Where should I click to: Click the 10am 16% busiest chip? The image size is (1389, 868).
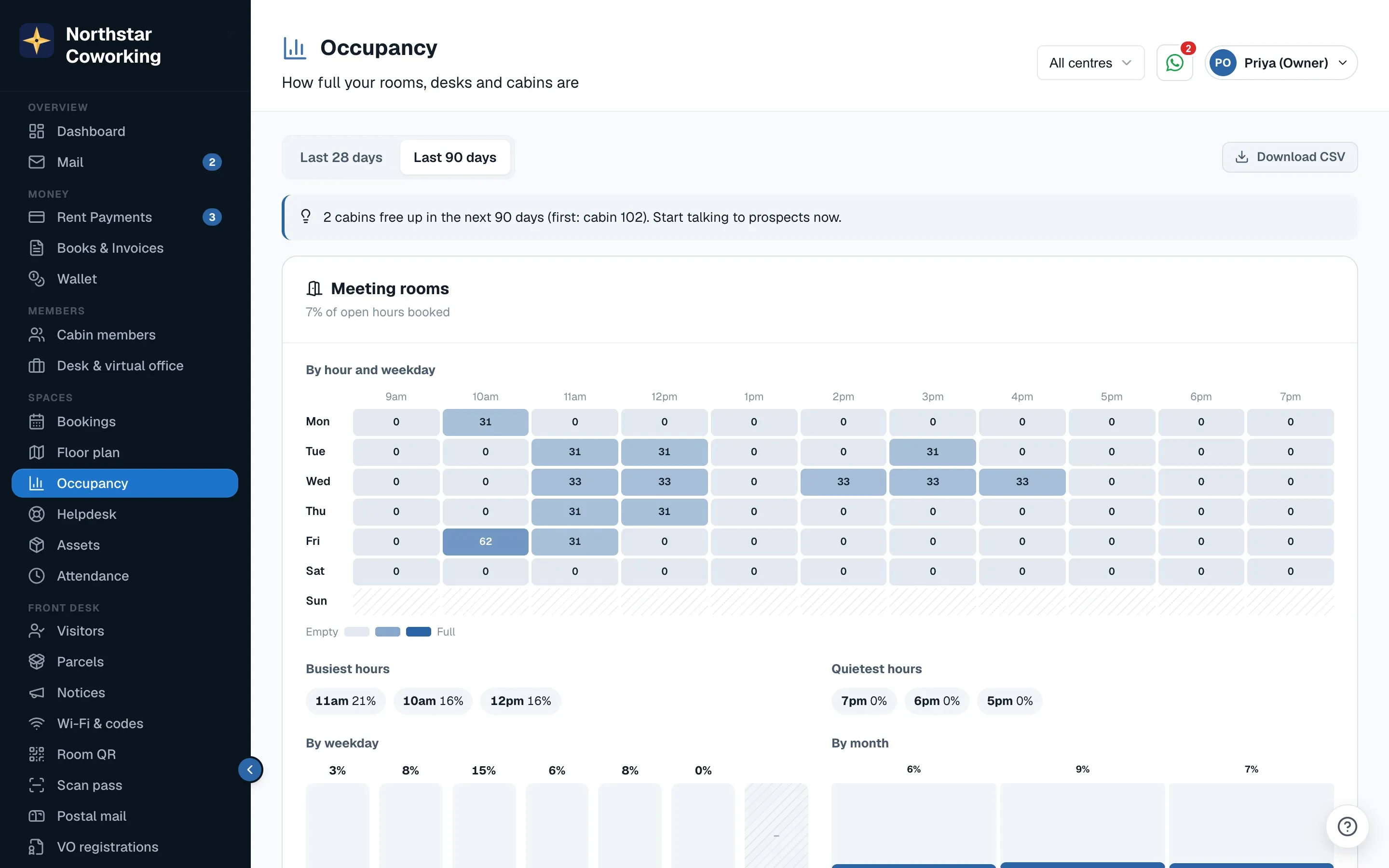coord(433,701)
